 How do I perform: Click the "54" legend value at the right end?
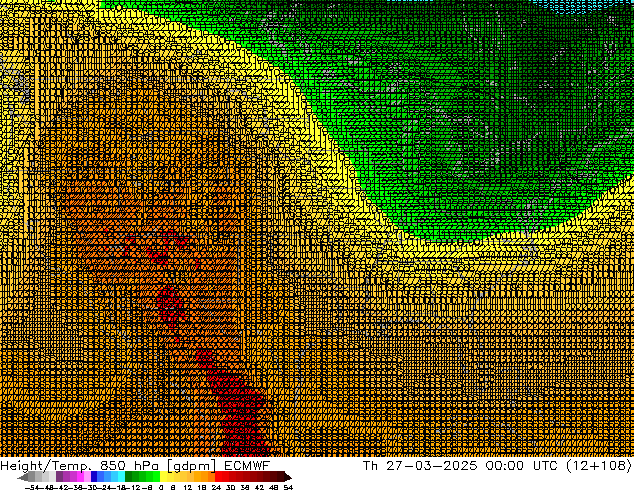click(x=288, y=487)
